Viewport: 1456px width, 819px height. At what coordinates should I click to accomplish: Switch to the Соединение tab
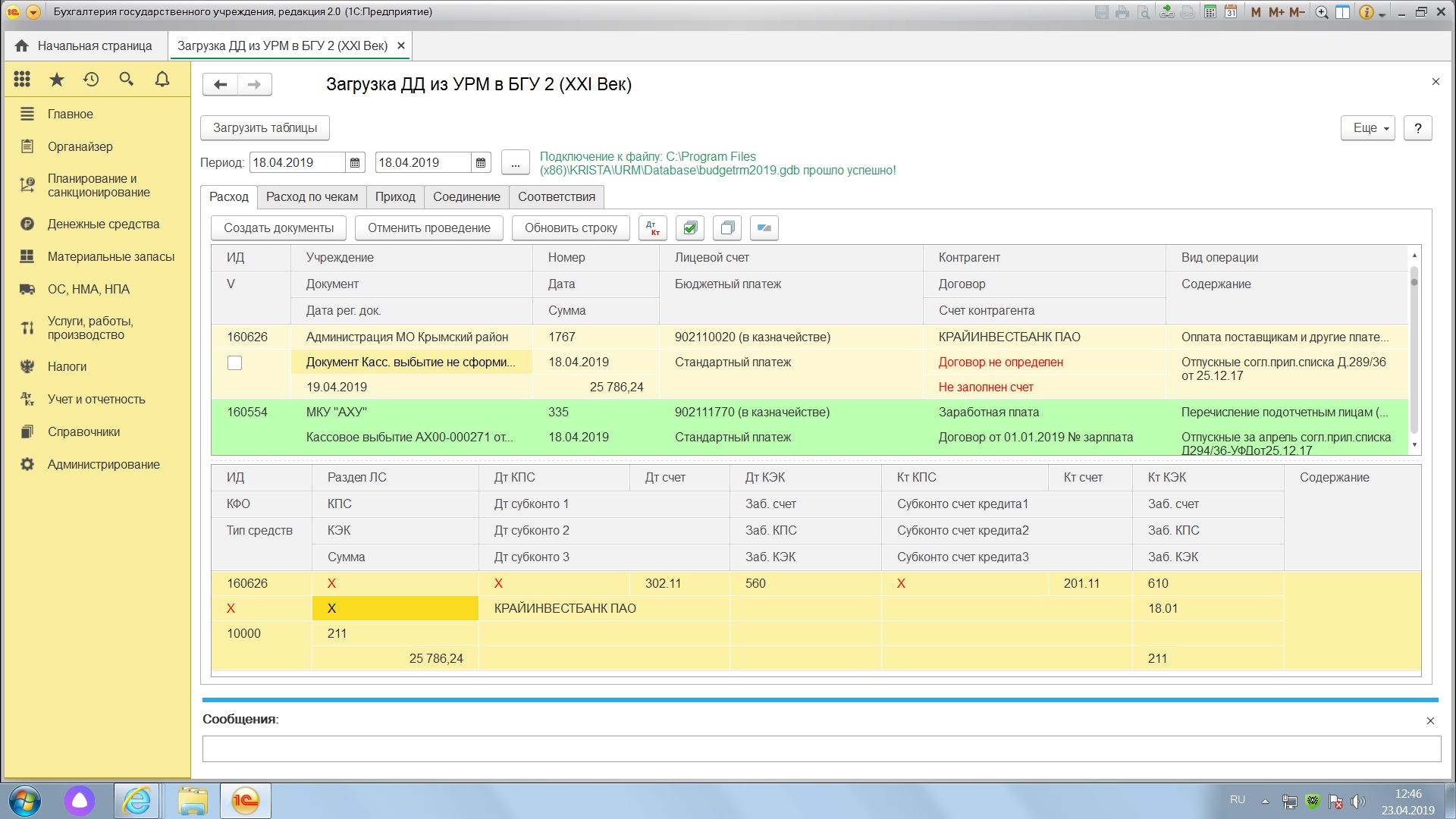(x=466, y=196)
